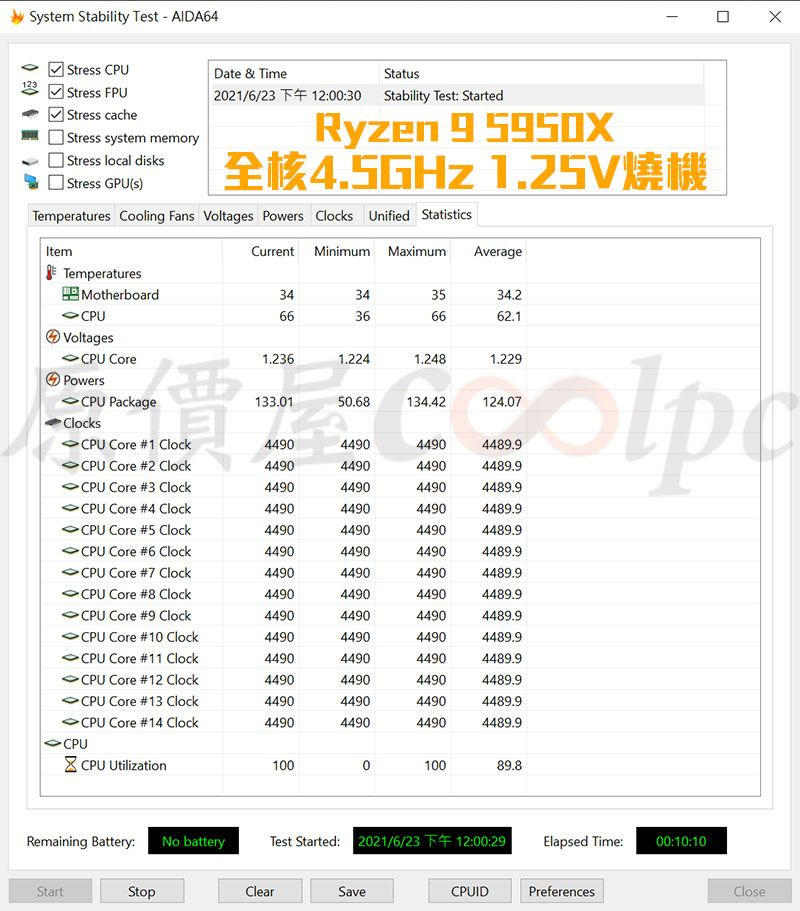Click the CPU temperature row icon
Image resolution: width=800 pixels, height=911 pixels.
(70, 315)
